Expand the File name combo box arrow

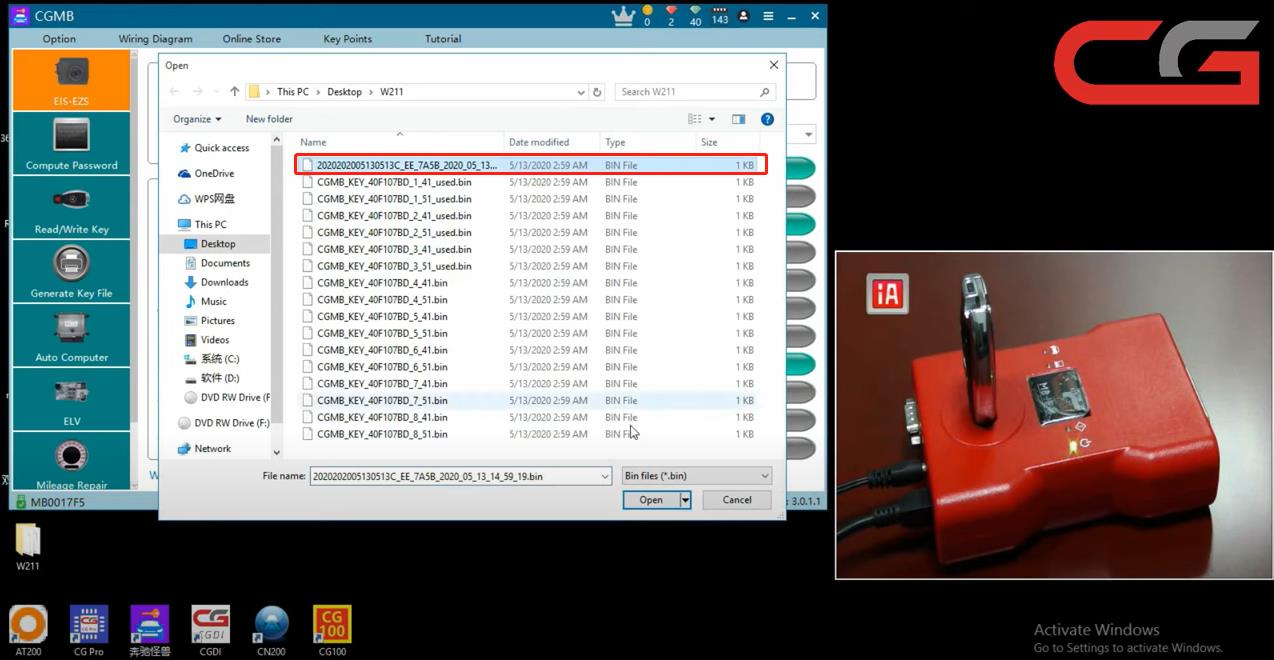(x=604, y=477)
